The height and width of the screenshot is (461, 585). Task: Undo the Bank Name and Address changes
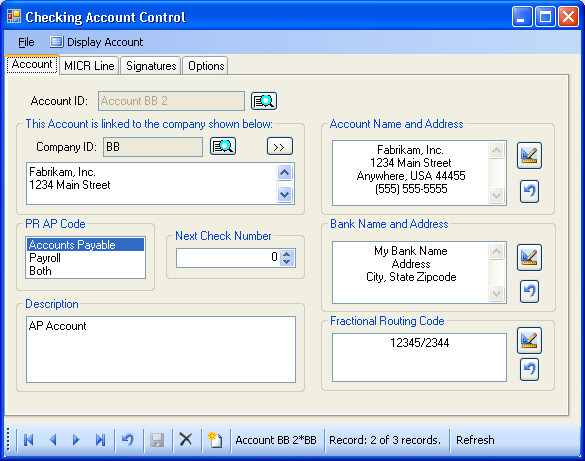point(529,291)
